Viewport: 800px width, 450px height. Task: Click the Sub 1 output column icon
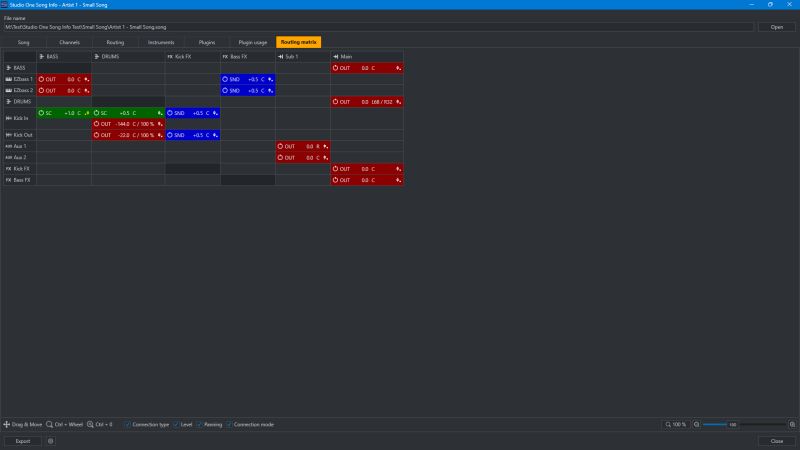click(x=281, y=57)
